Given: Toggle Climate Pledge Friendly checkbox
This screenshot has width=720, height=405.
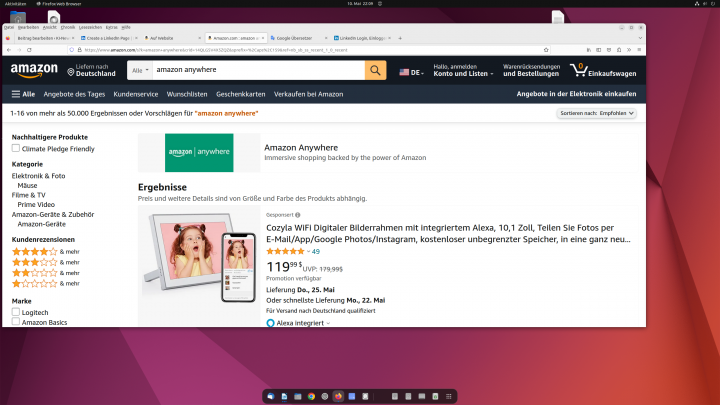Looking at the screenshot, I should coord(16,148).
